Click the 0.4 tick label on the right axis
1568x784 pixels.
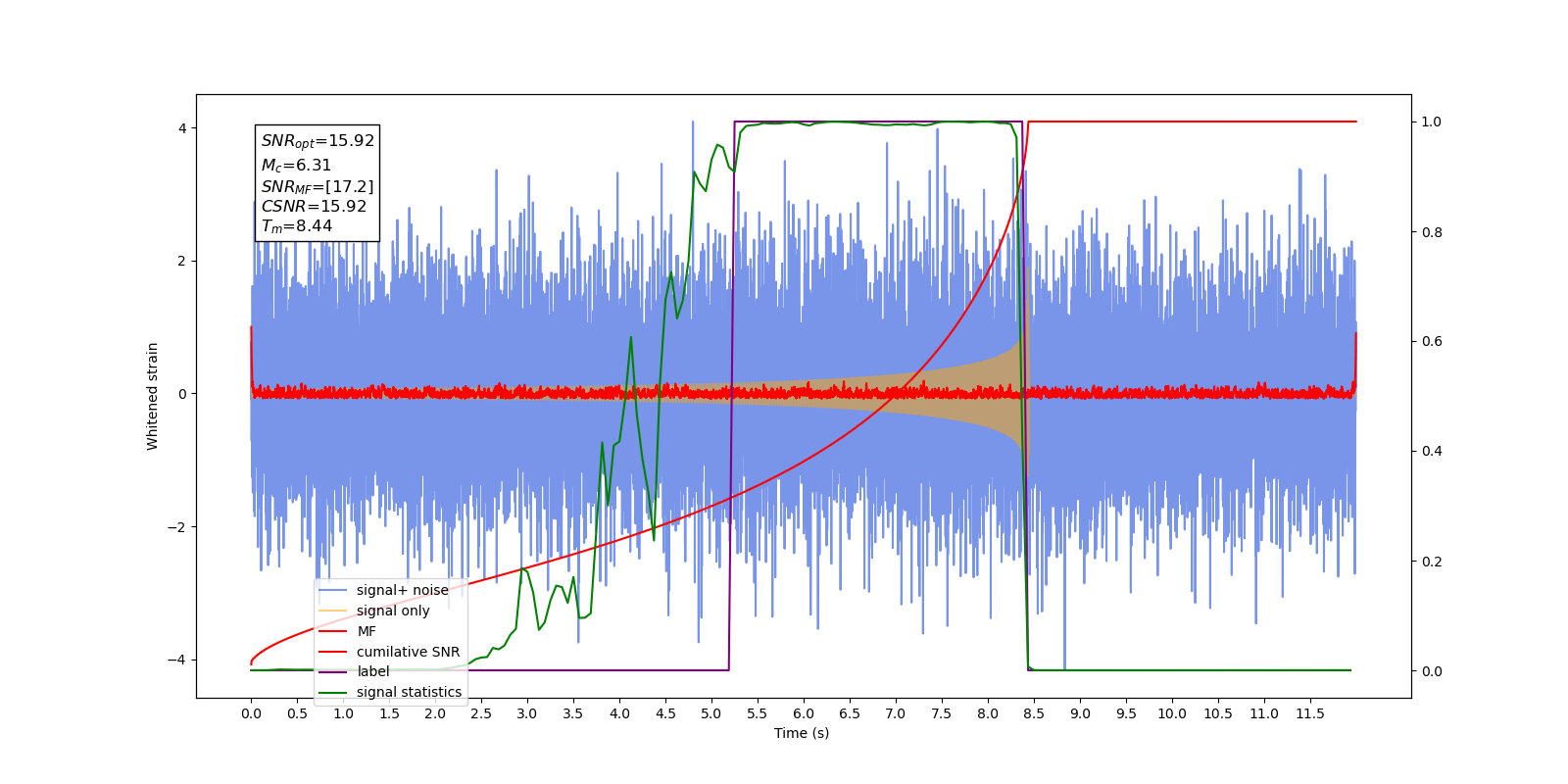1432,452
